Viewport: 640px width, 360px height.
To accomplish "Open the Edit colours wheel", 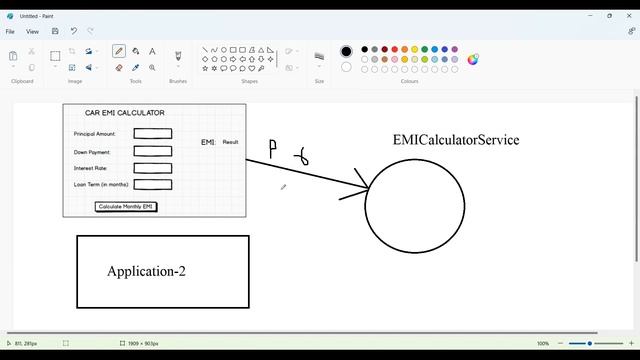I will (x=473, y=60).
